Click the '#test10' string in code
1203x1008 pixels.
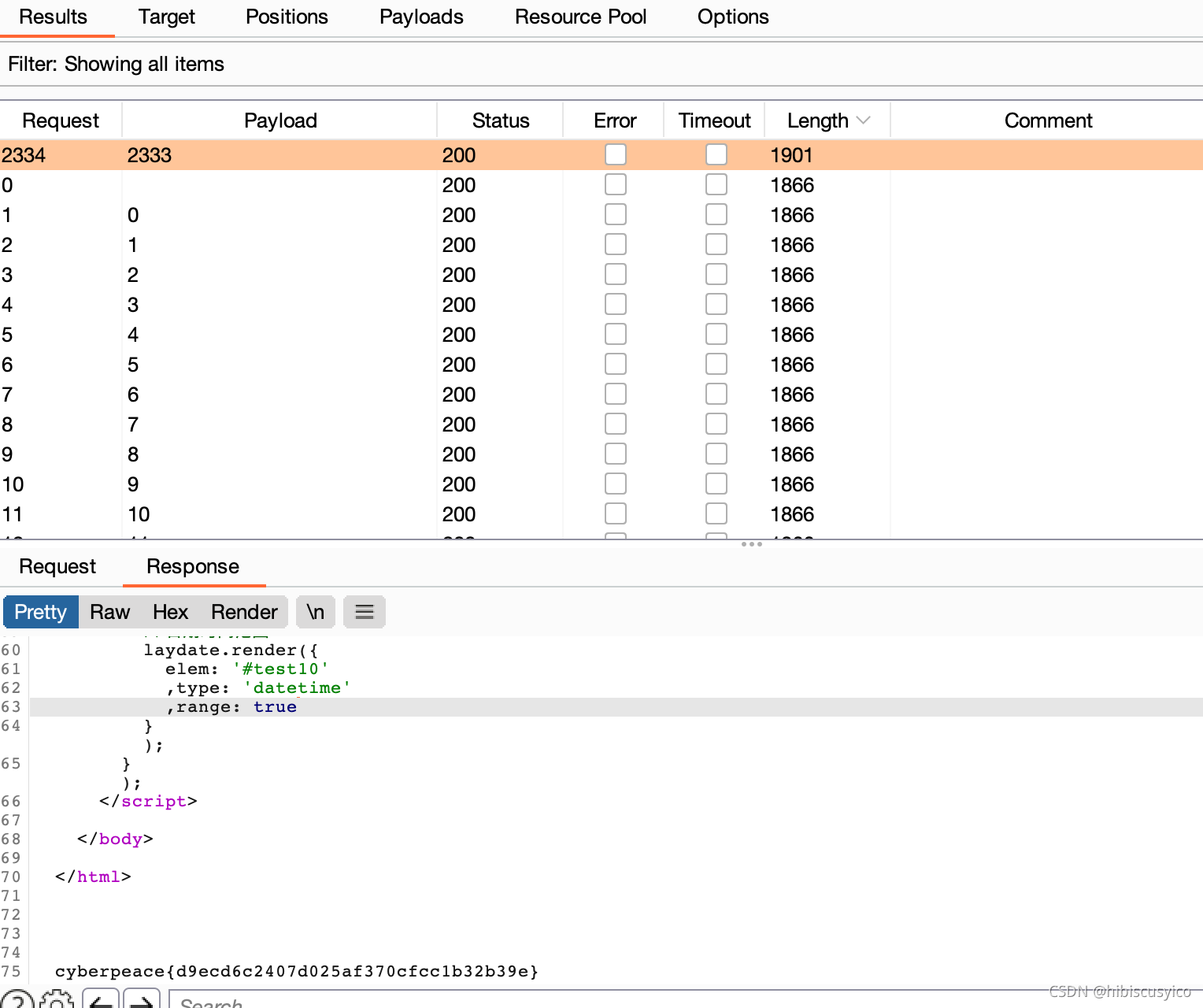pos(280,669)
